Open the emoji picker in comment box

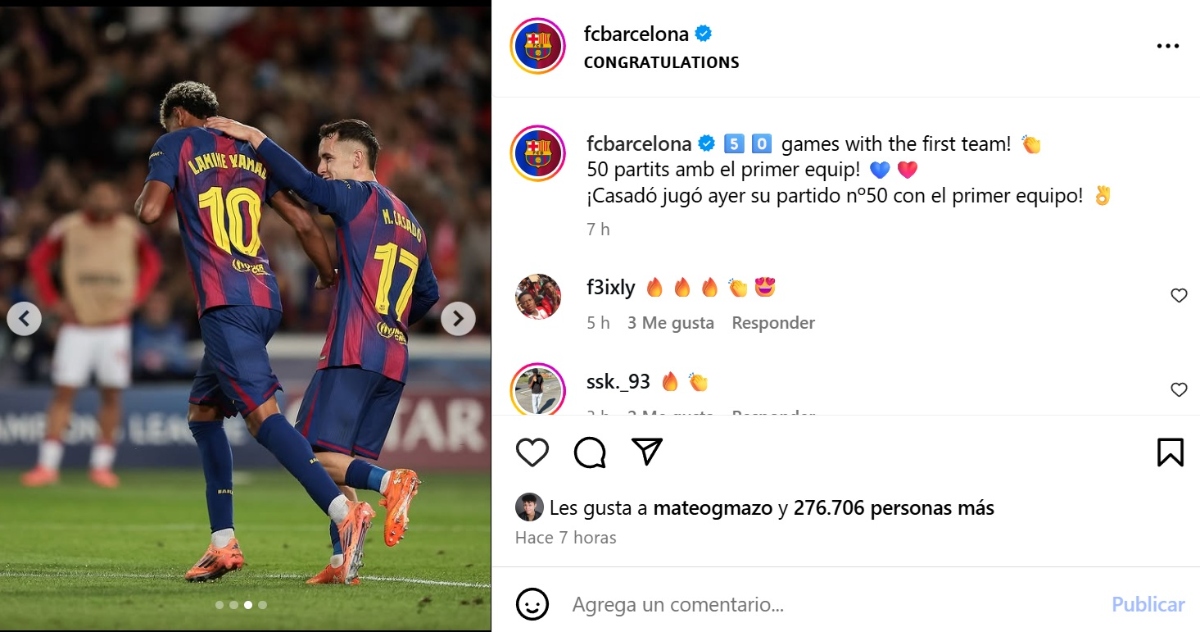532,604
